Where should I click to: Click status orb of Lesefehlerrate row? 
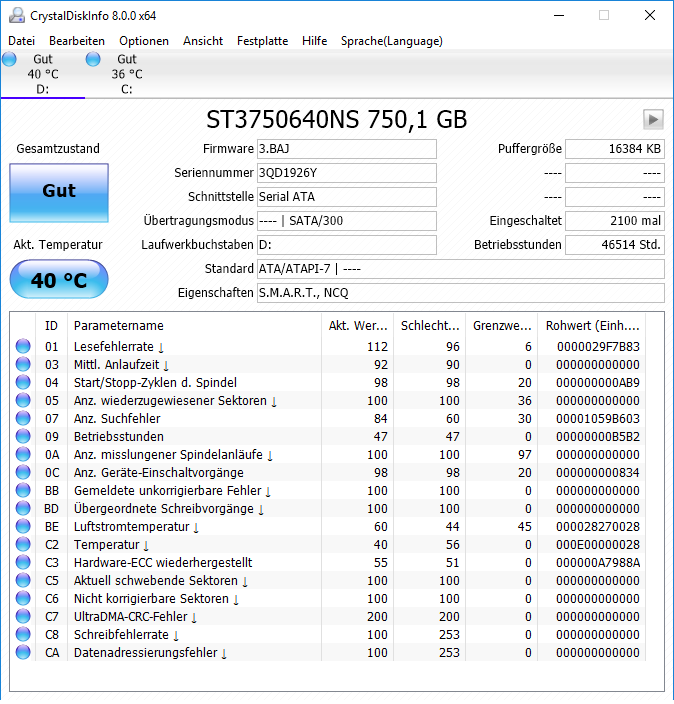point(23,346)
